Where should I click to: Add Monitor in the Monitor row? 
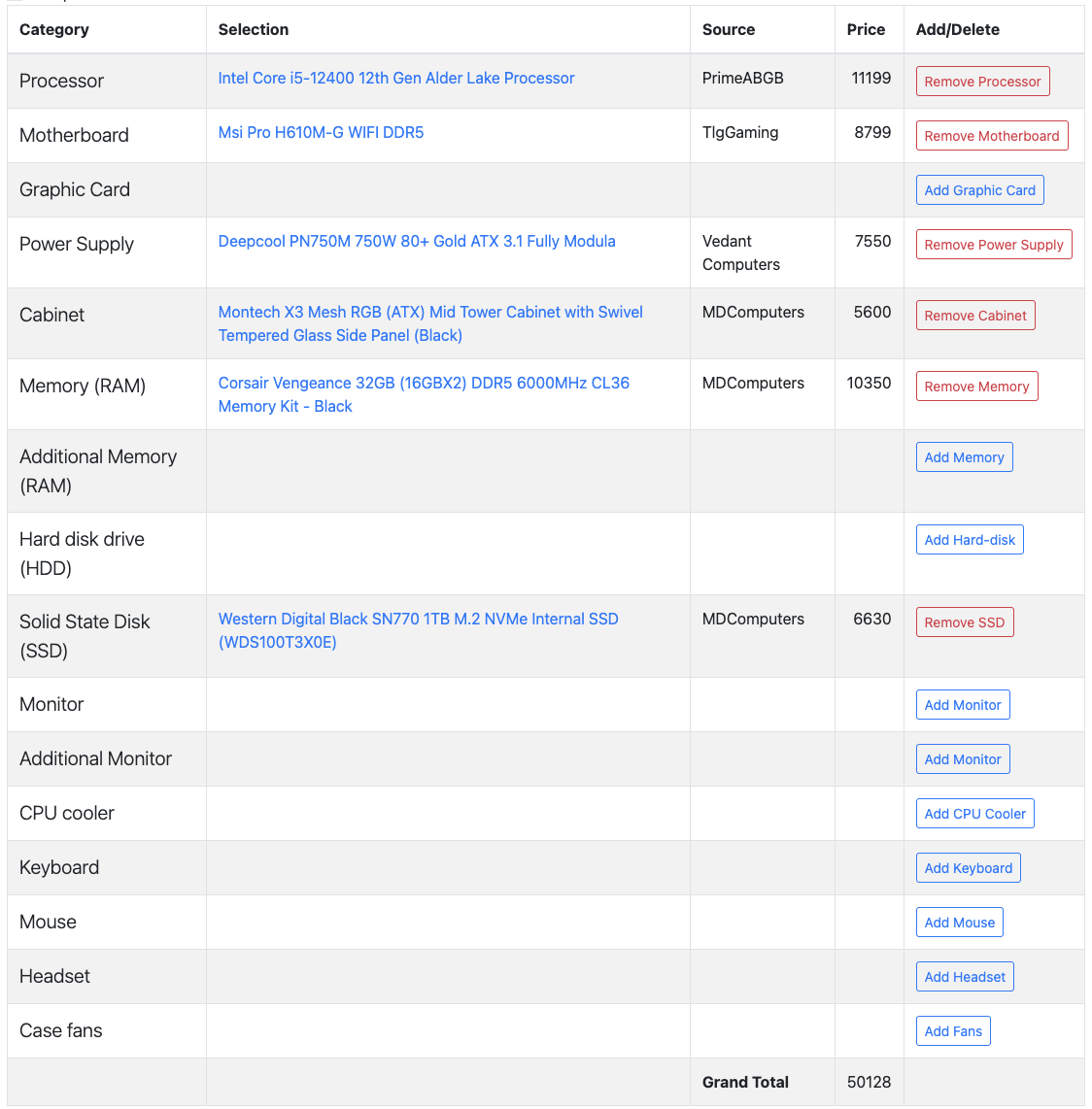tap(963, 705)
